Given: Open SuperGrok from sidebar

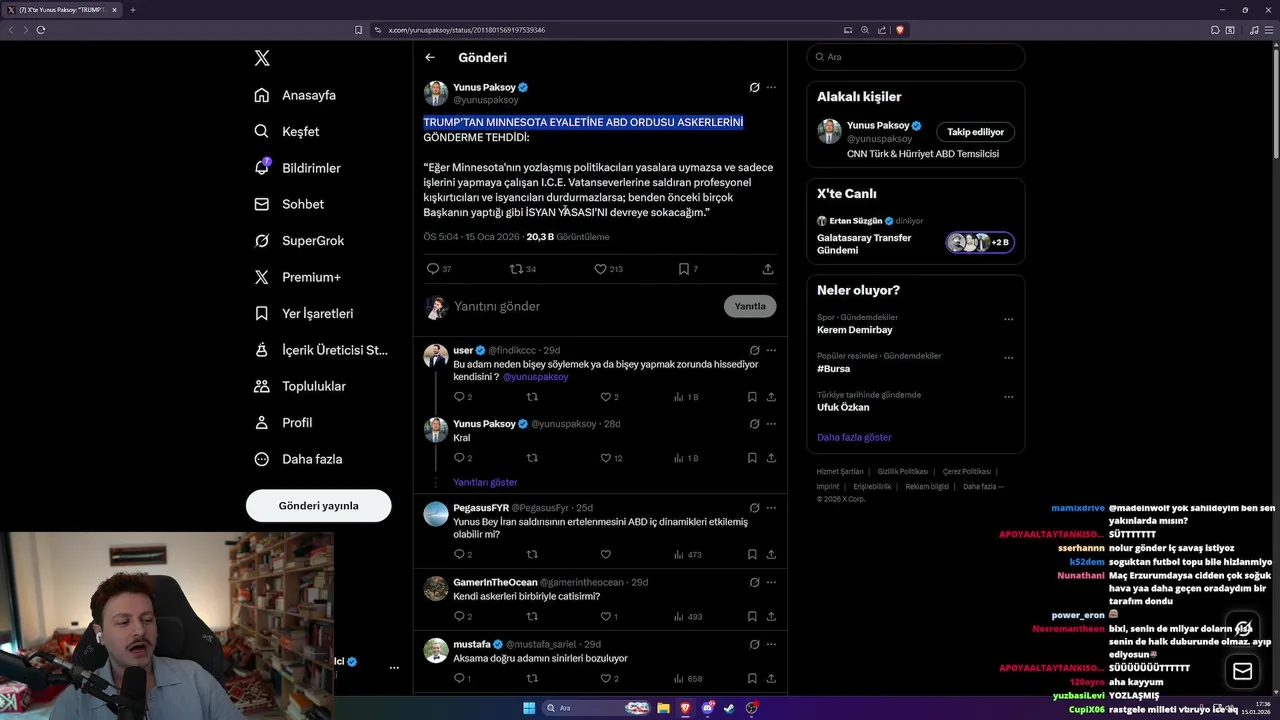Looking at the screenshot, I should pos(299,240).
